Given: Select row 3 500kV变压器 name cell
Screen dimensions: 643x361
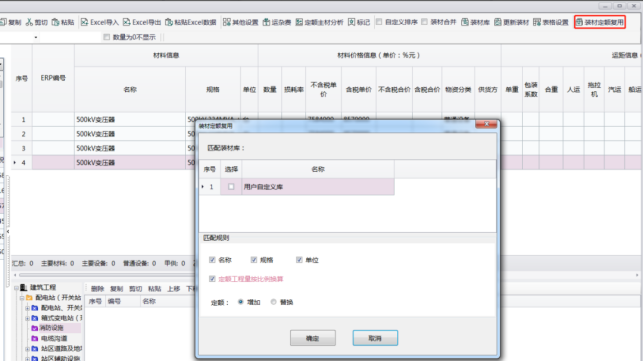Looking at the screenshot, I should [130, 148].
